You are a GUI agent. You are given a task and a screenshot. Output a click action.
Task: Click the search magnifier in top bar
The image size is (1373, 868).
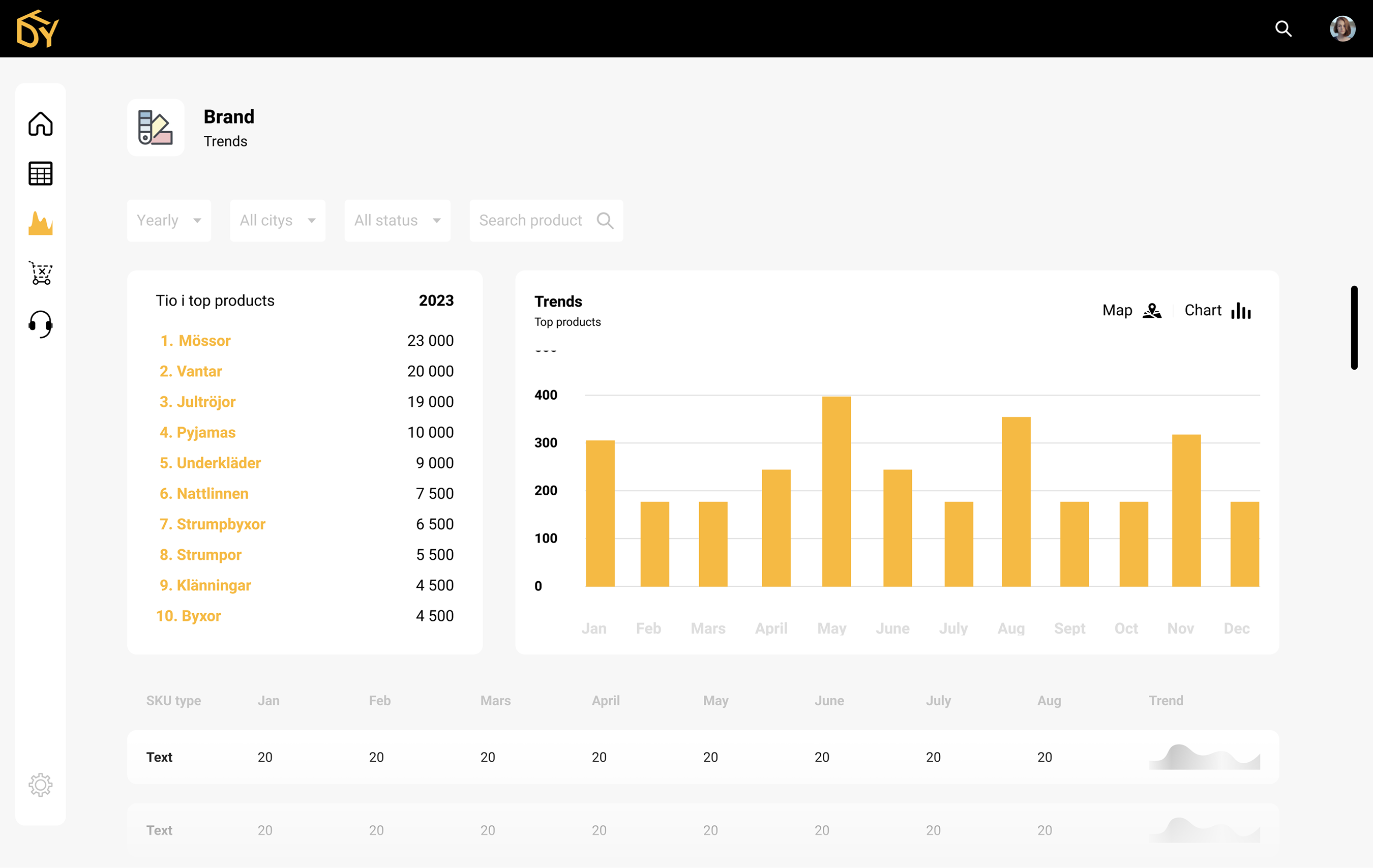point(1283,28)
